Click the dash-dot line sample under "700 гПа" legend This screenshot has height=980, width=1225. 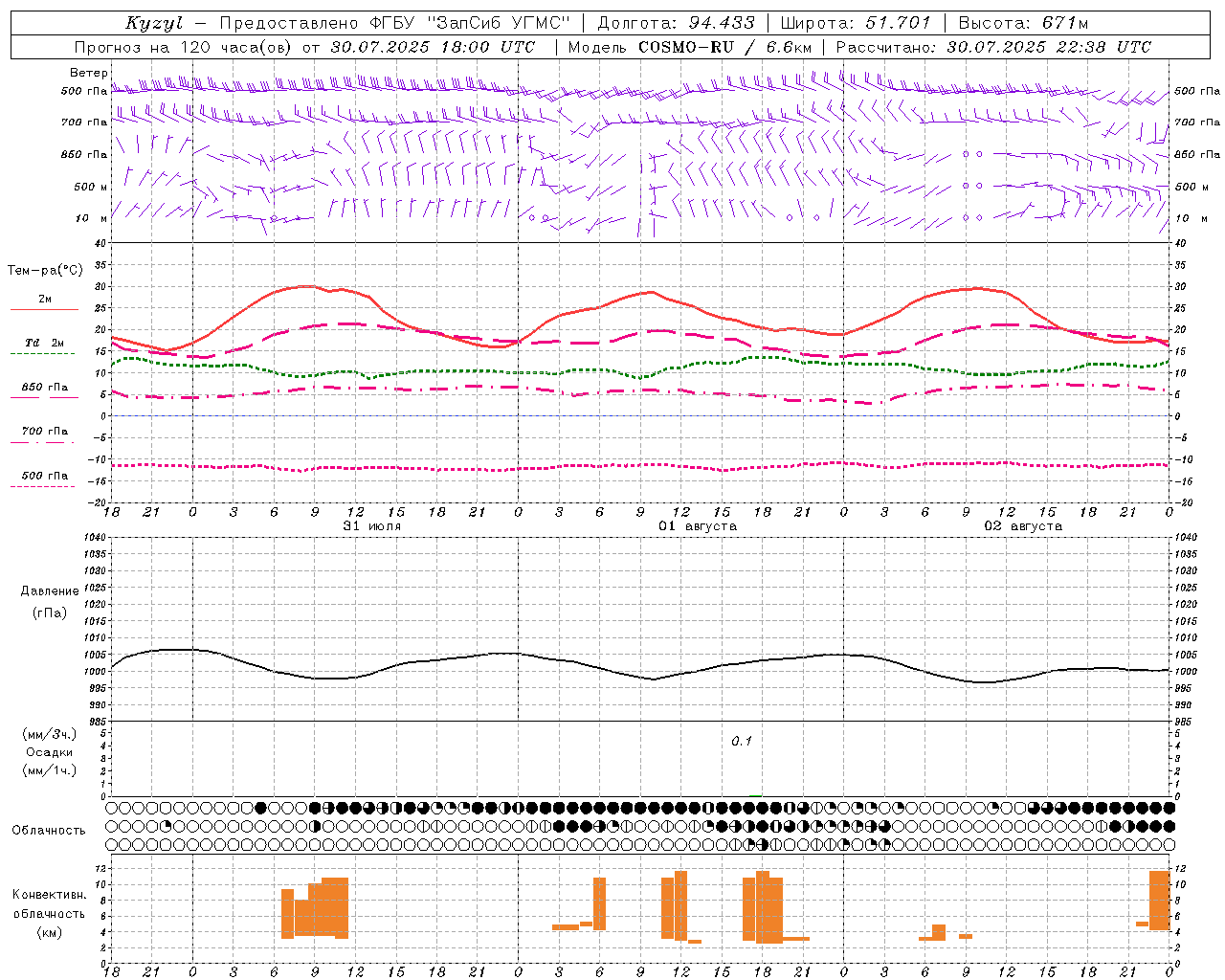42,442
